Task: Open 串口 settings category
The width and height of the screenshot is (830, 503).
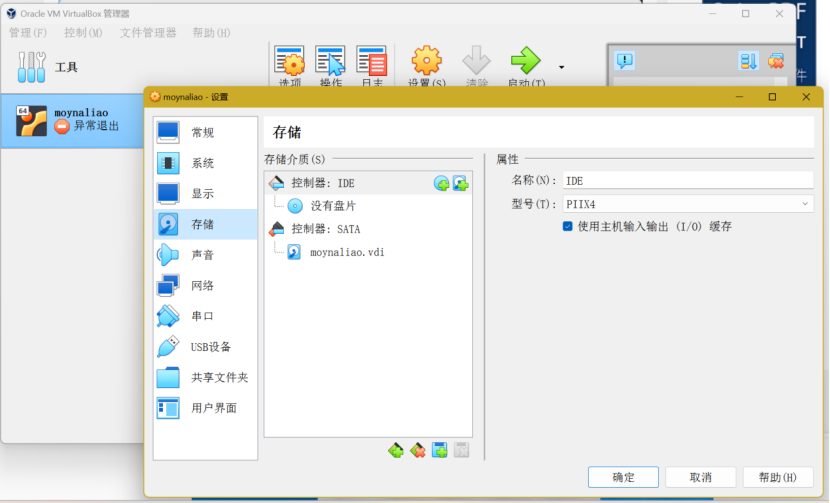Action: 205,316
